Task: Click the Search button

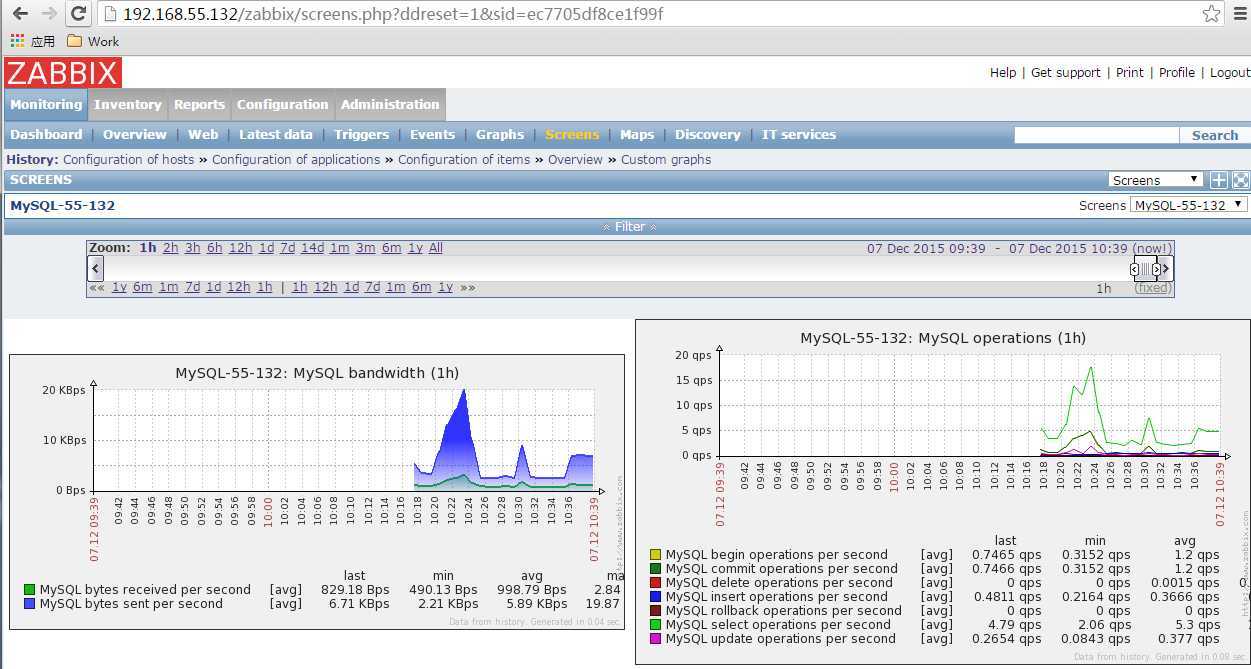Action: 1215,135
